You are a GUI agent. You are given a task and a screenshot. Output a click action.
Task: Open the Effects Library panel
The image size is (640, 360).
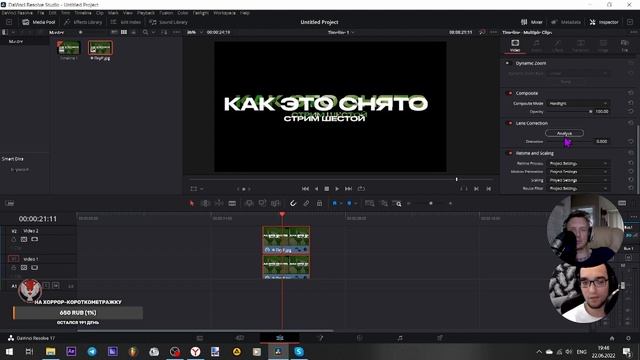pos(83,22)
